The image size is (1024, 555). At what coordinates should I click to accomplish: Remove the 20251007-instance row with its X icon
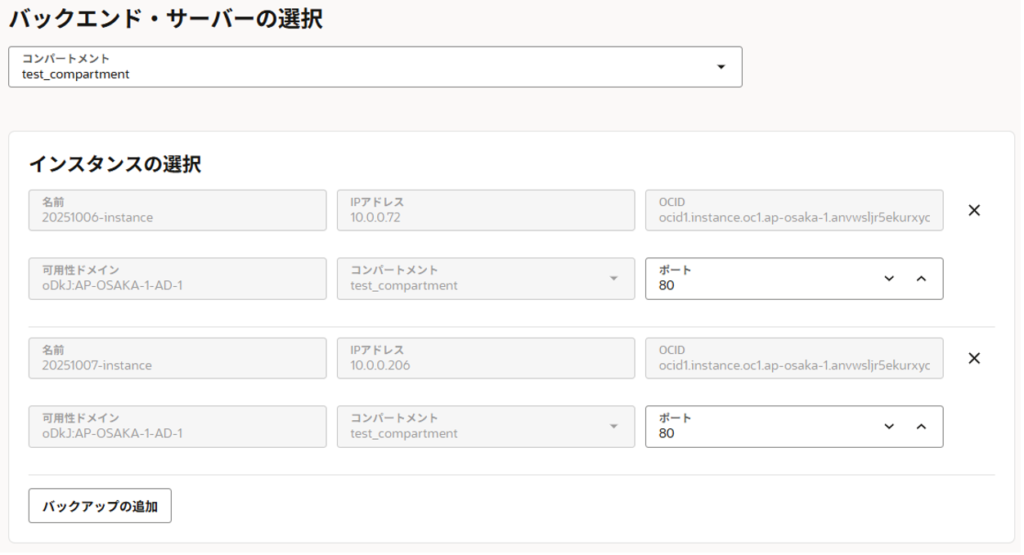[x=974, y=358]
